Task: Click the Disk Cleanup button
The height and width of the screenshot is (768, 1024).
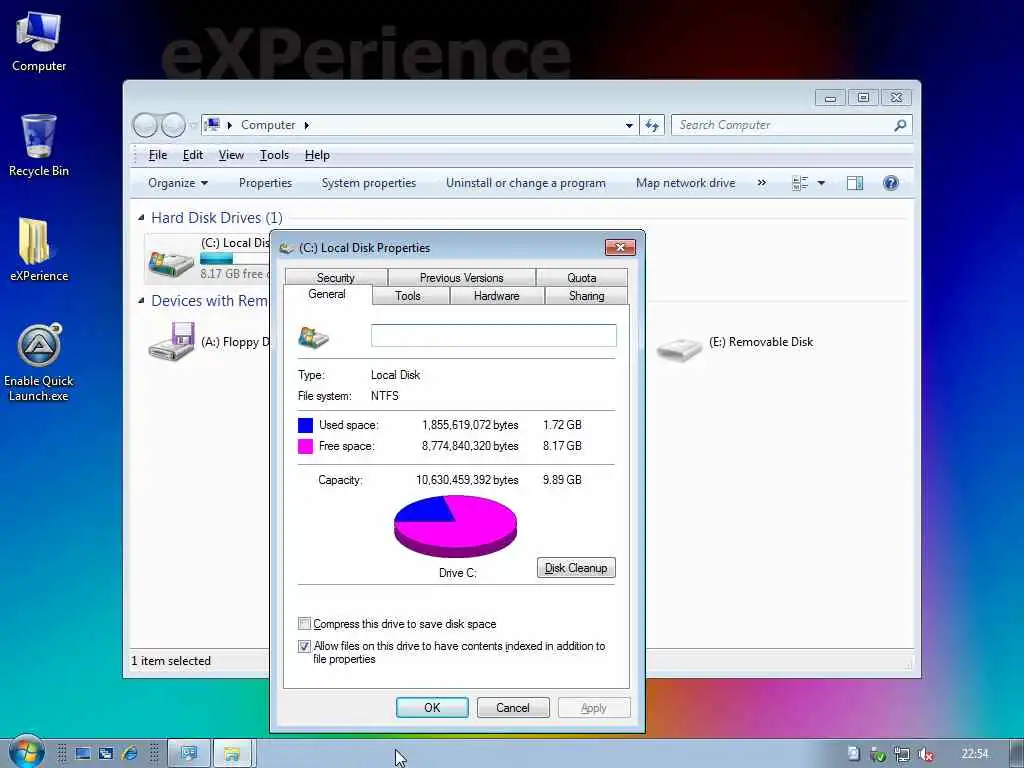Action: coord(576,568)
